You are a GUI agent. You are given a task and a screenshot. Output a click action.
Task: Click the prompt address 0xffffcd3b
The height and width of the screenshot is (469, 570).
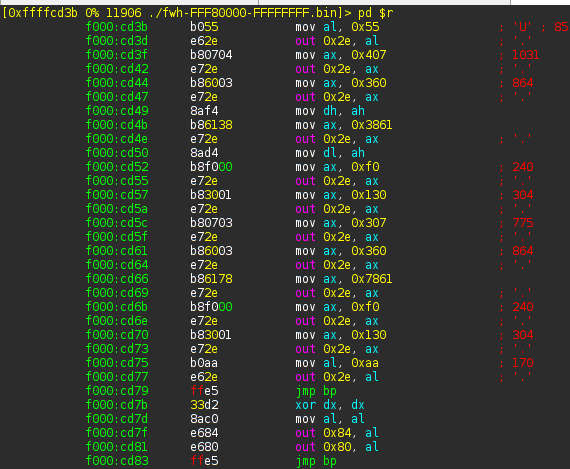43,13
